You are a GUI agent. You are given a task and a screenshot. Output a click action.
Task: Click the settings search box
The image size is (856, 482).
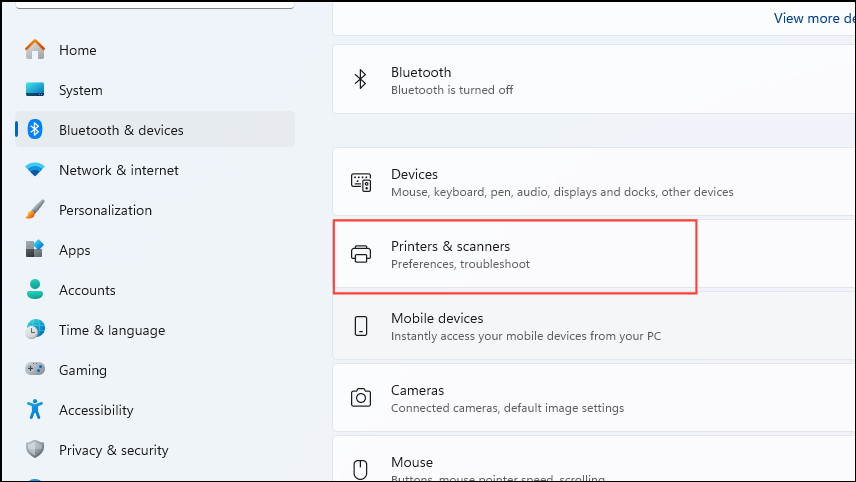click(x=155, y=4)
